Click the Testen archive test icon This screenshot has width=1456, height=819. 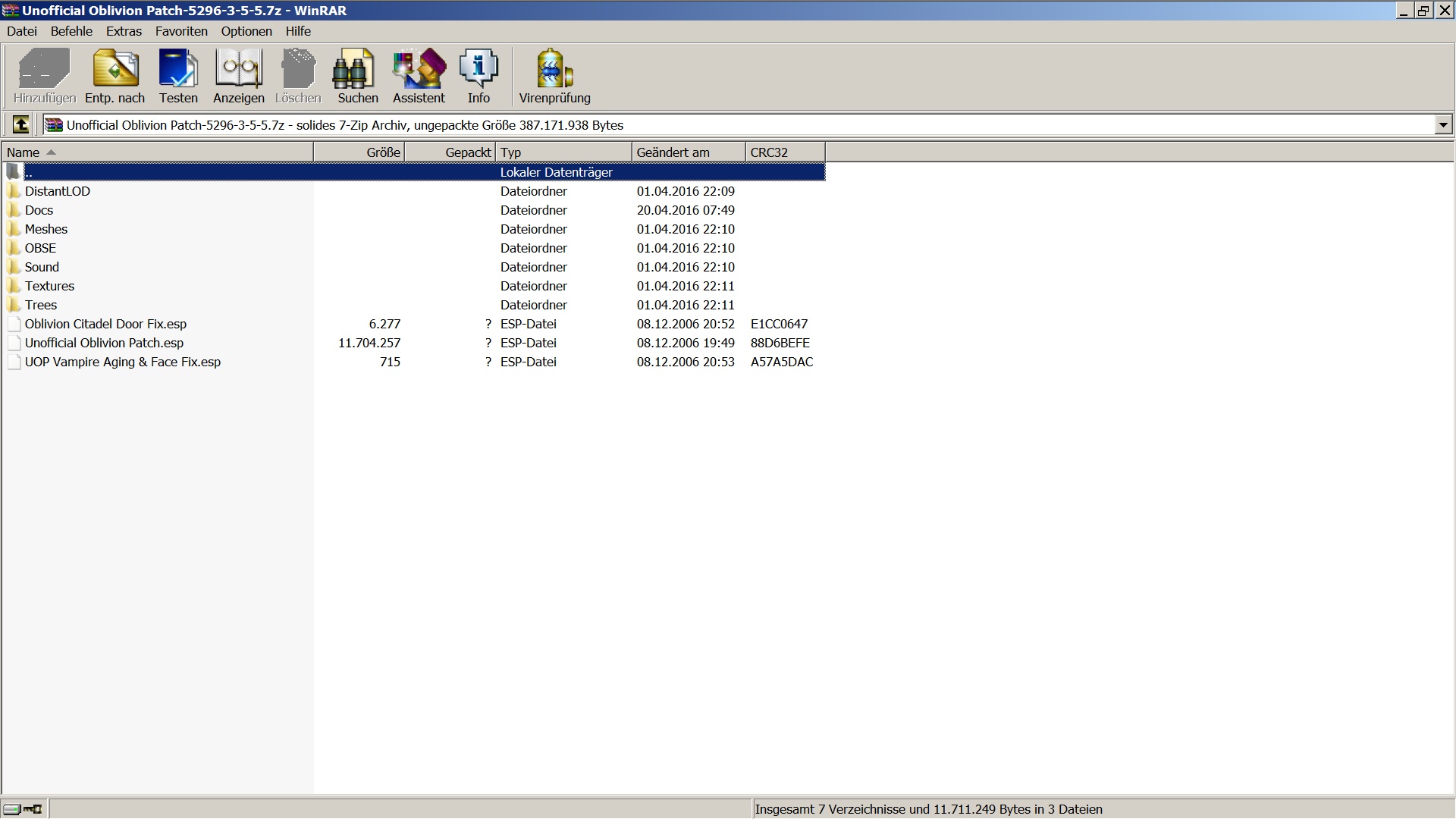(178, 76)
